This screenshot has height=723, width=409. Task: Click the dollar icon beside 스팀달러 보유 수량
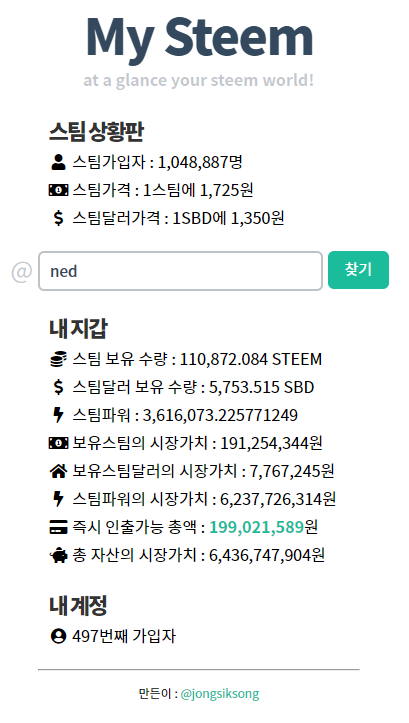tap(58, 387)
